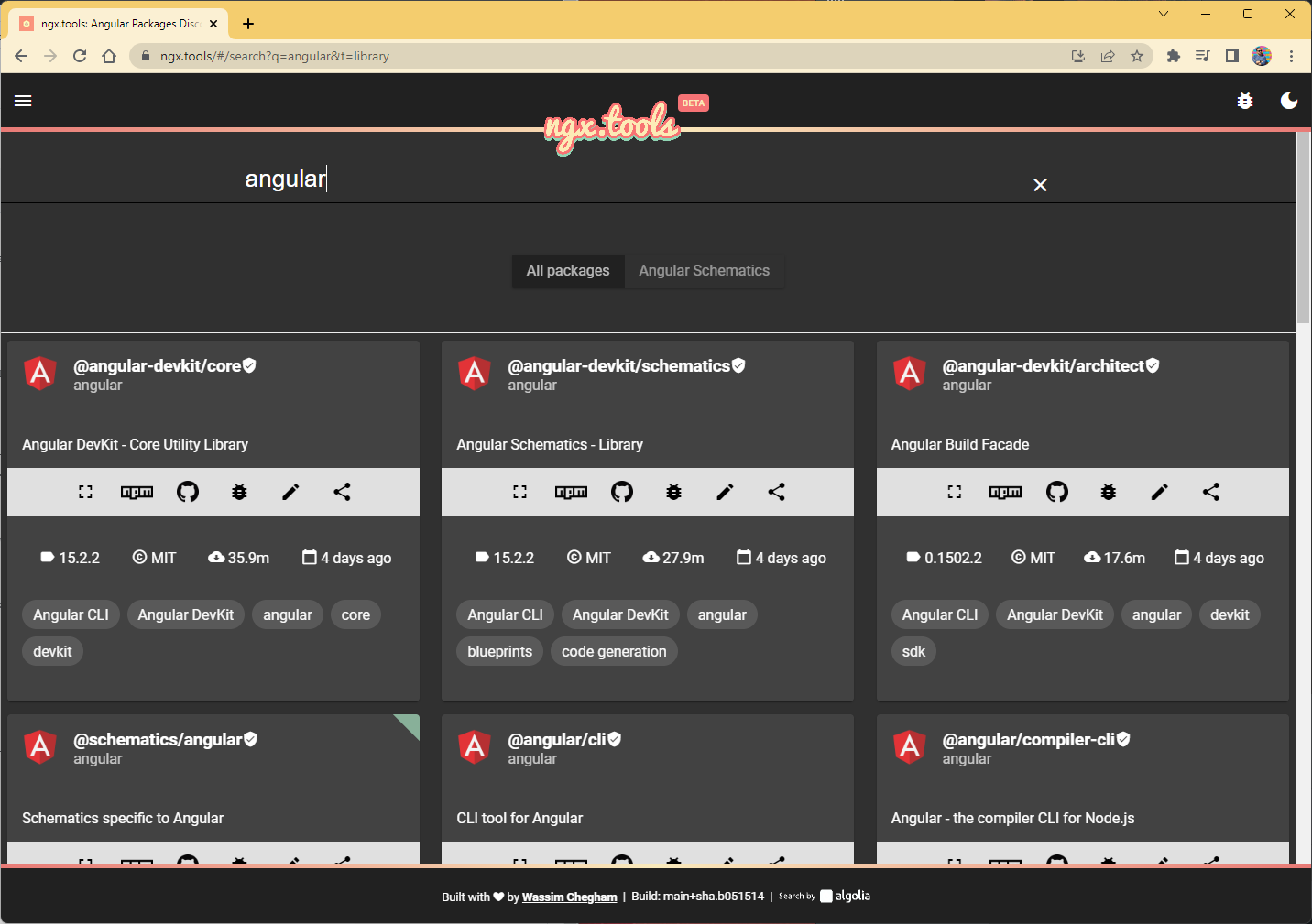Click devkit chip on @angular-devkit/core card
1312x924 pixels.
(x=52, y=651)
